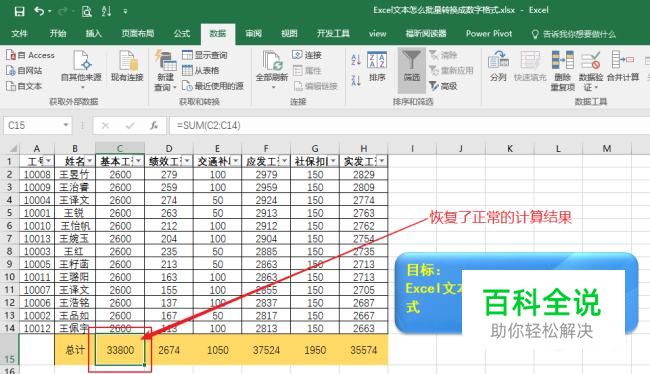This screenshot has width=650, height=374.
Task: Click 显示查询 show queries
Action: click(205, 55)
